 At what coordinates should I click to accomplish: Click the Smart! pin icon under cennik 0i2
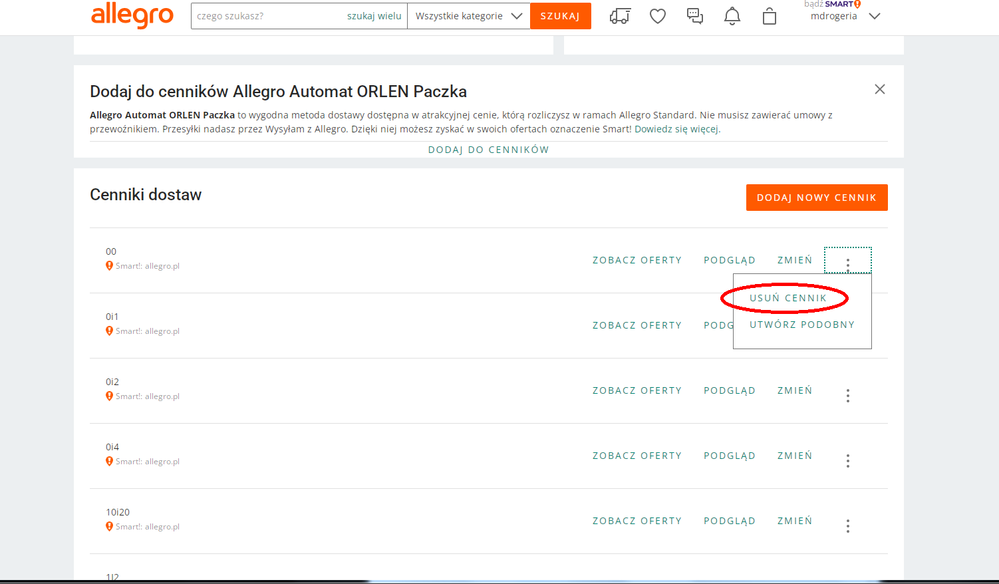pos(109,395)
